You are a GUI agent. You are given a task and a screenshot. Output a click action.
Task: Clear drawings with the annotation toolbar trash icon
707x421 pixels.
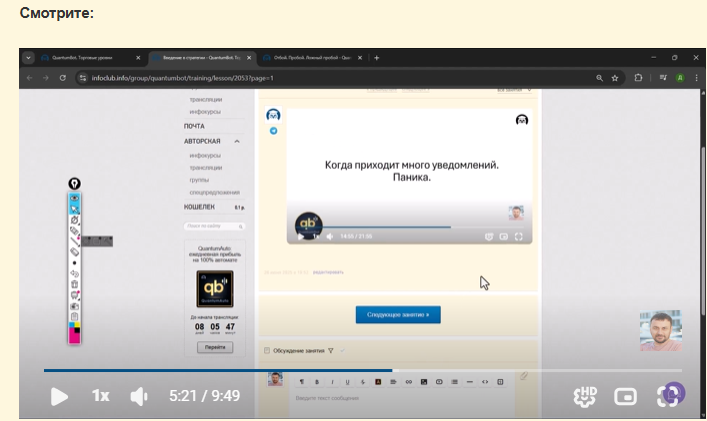tap(74, 284)
